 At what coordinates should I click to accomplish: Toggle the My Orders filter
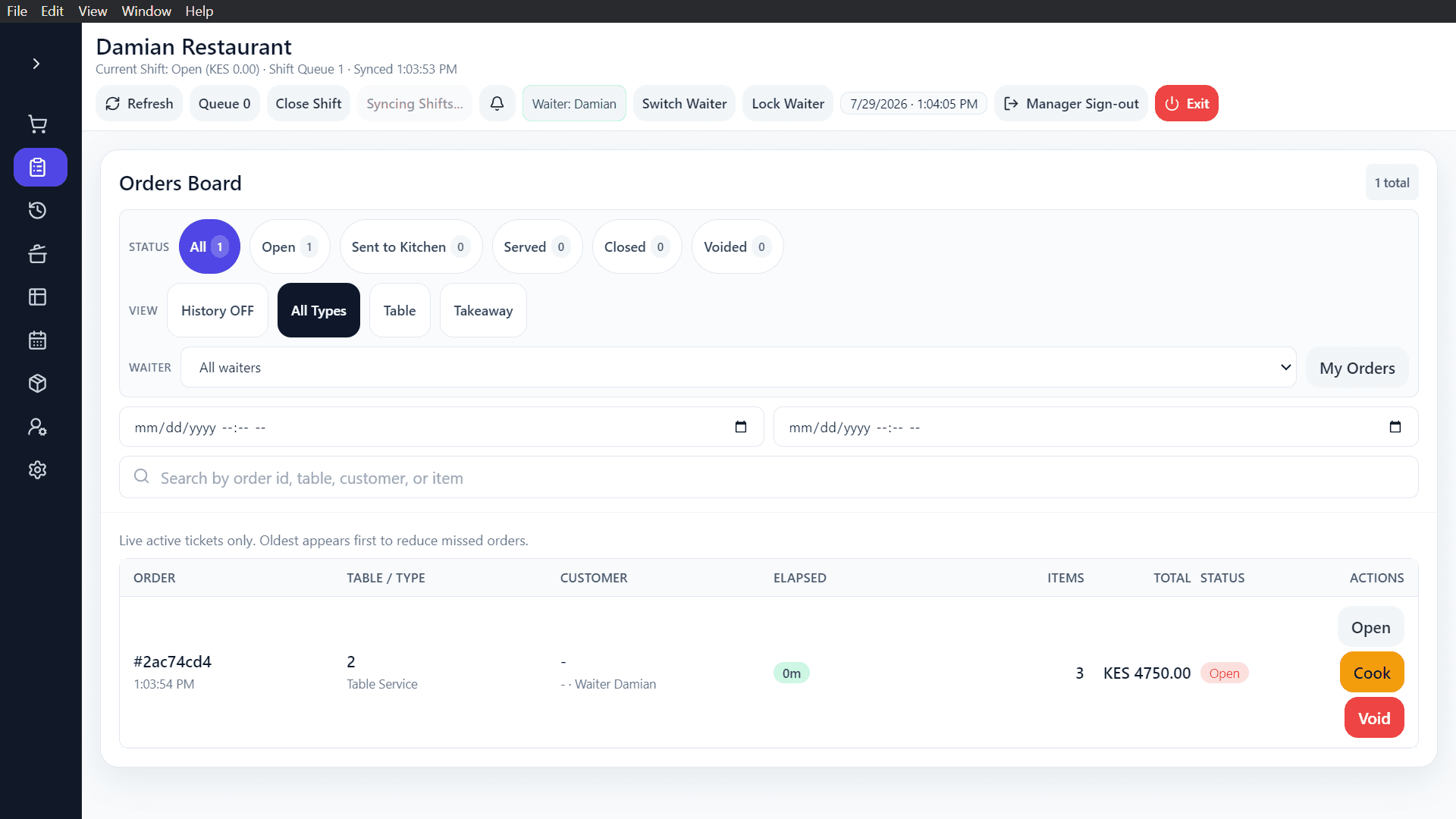(1357, 368)
